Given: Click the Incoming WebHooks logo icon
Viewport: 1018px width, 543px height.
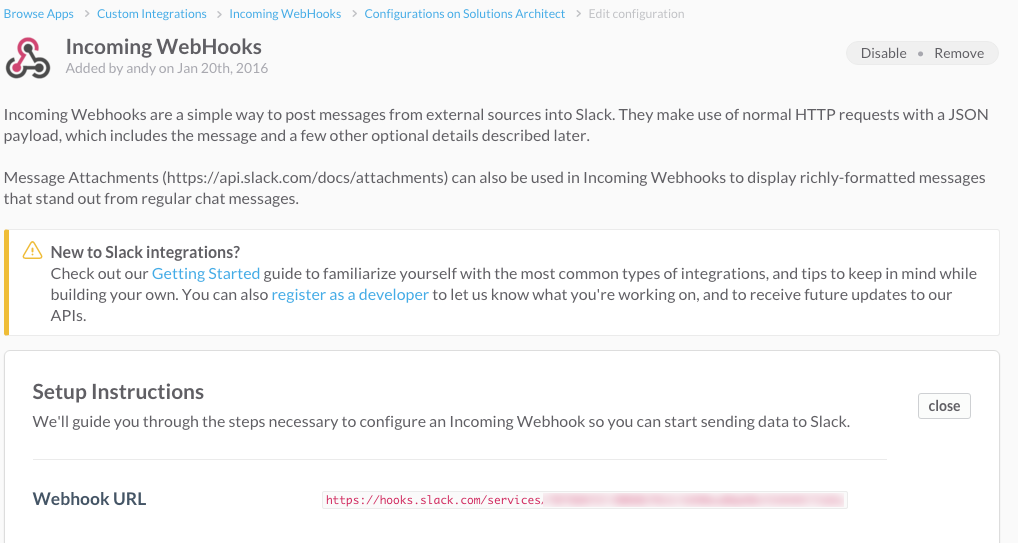Looking at the screenshot, I should [x=28, y=57].
